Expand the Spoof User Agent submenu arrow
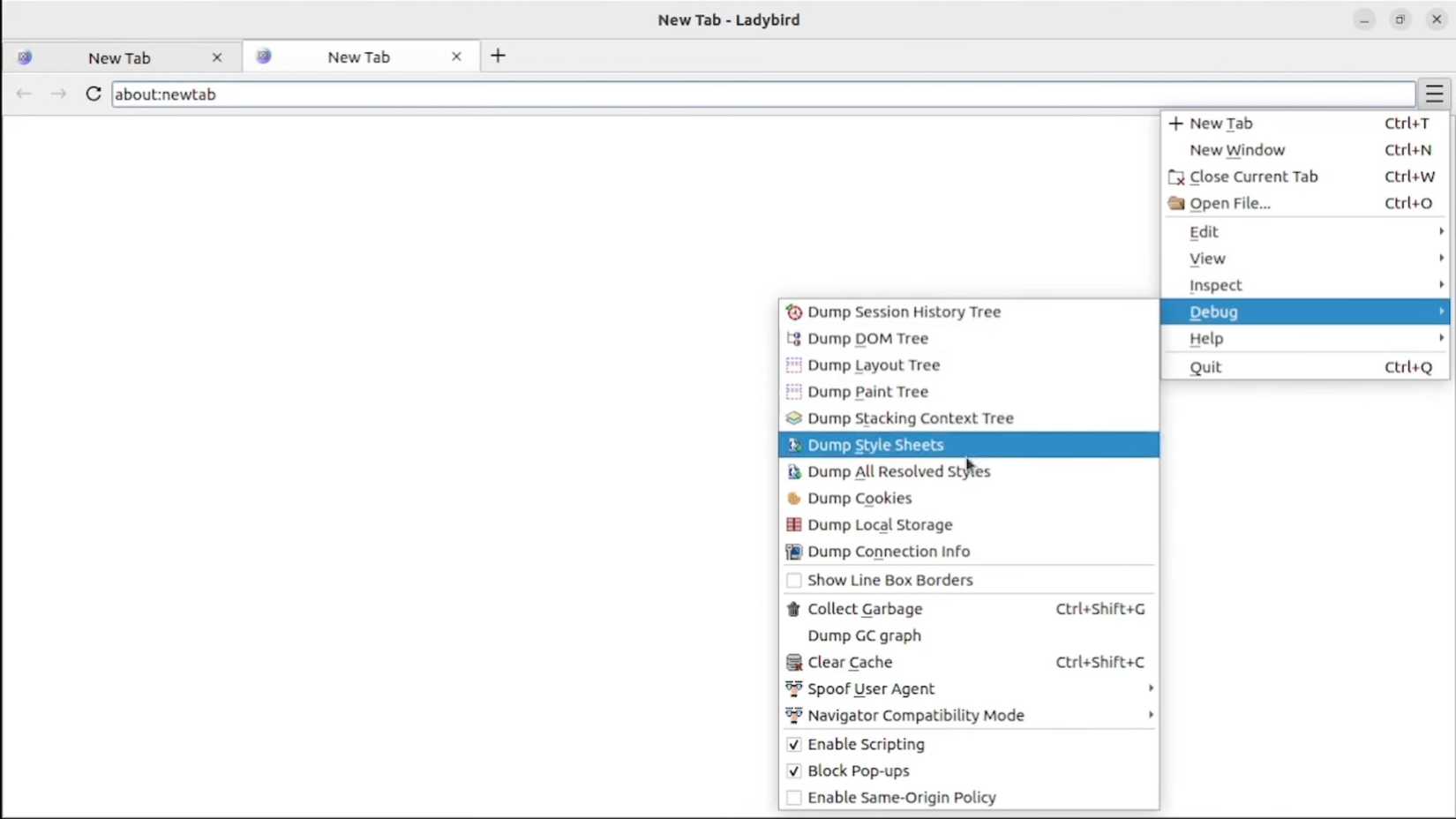Viewport: 1456px width, 819px height. [1151, 688]
